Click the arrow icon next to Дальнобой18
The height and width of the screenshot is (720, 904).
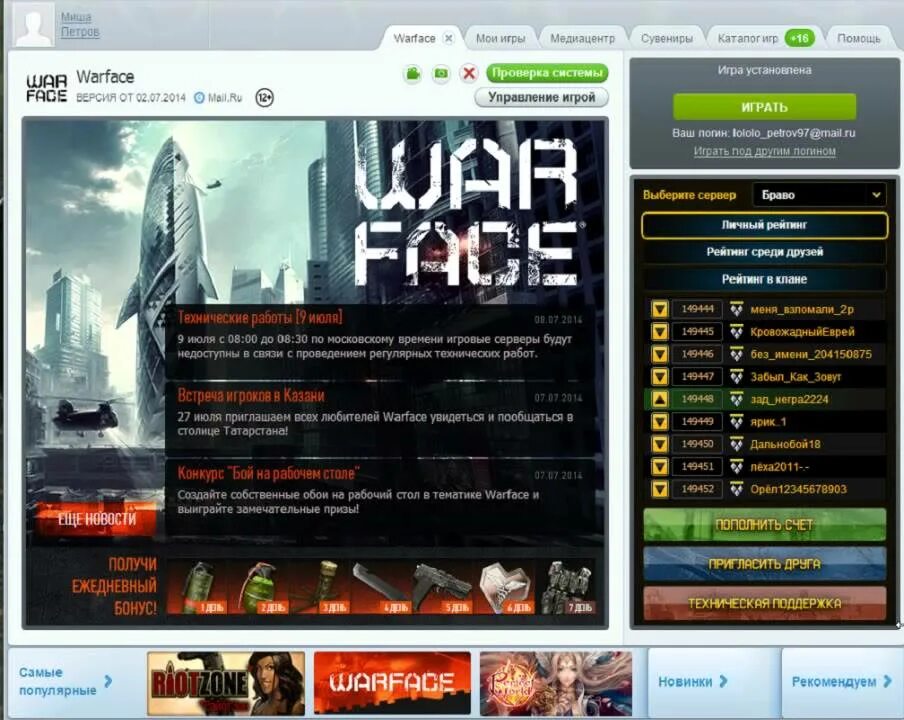pyautogui.click(x=660, y=444)
